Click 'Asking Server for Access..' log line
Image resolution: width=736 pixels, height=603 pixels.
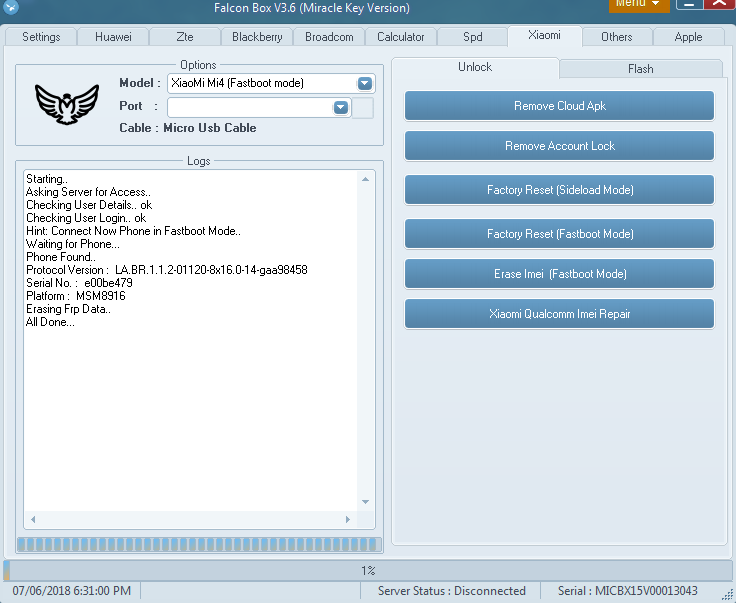[88, 192]
